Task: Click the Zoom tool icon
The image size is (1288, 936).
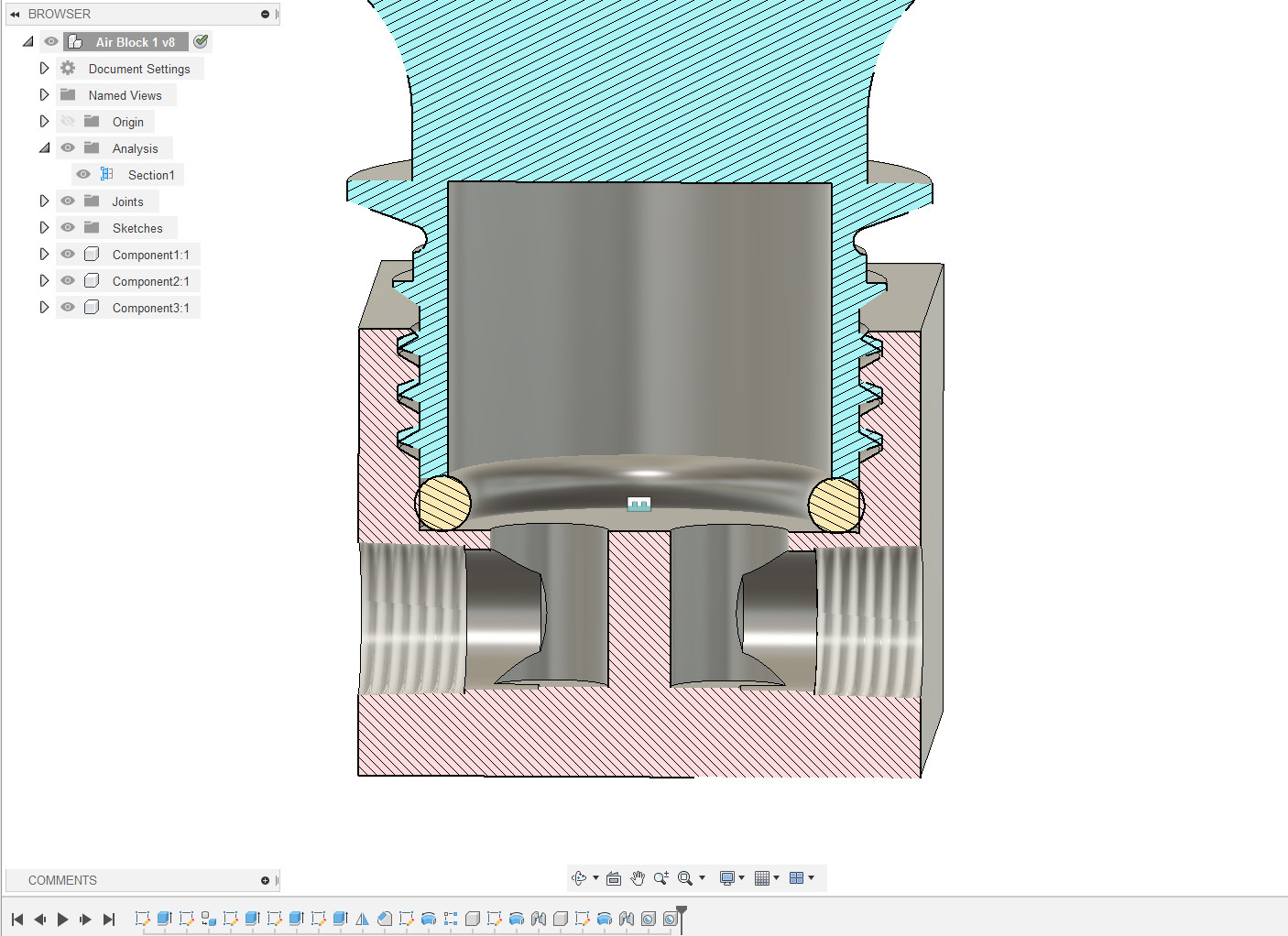Action: [x=661, y=877]
